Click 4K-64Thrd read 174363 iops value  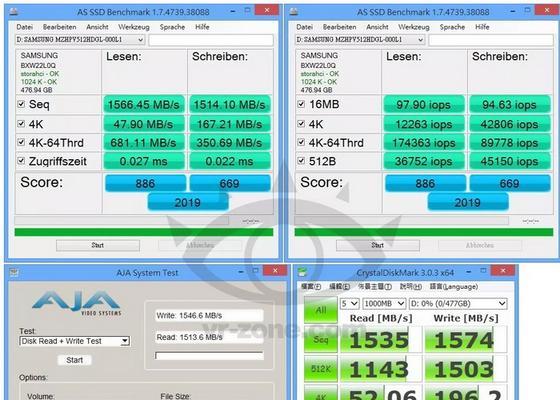coord(424,142)
